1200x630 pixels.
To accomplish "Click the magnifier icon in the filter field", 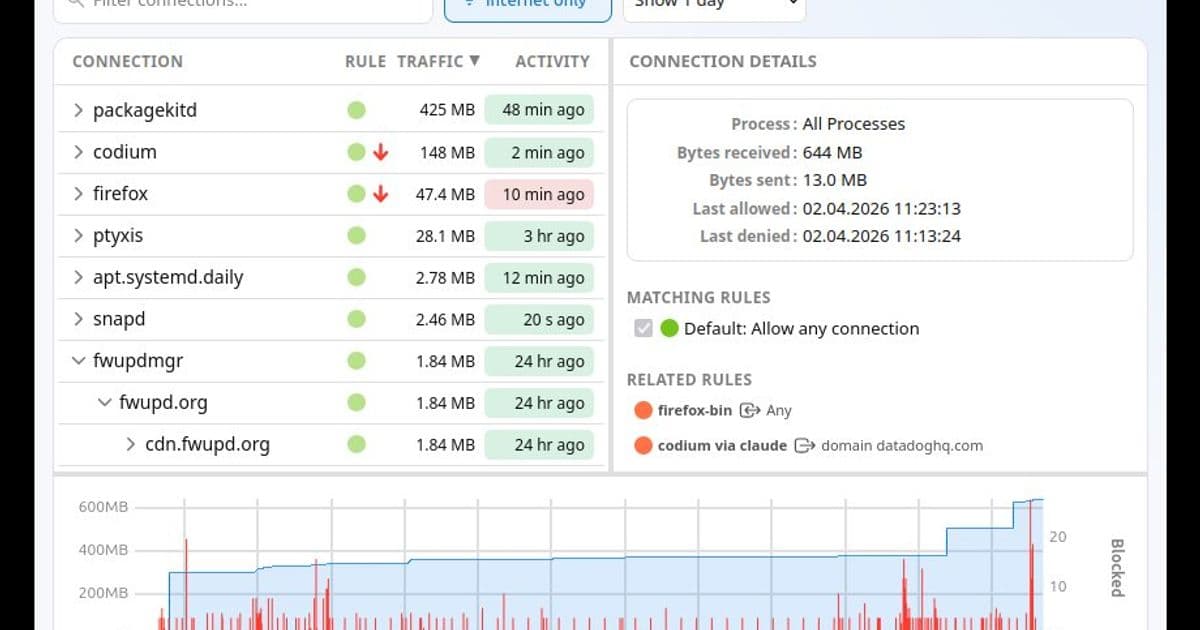I will click(x=72, y=4).
